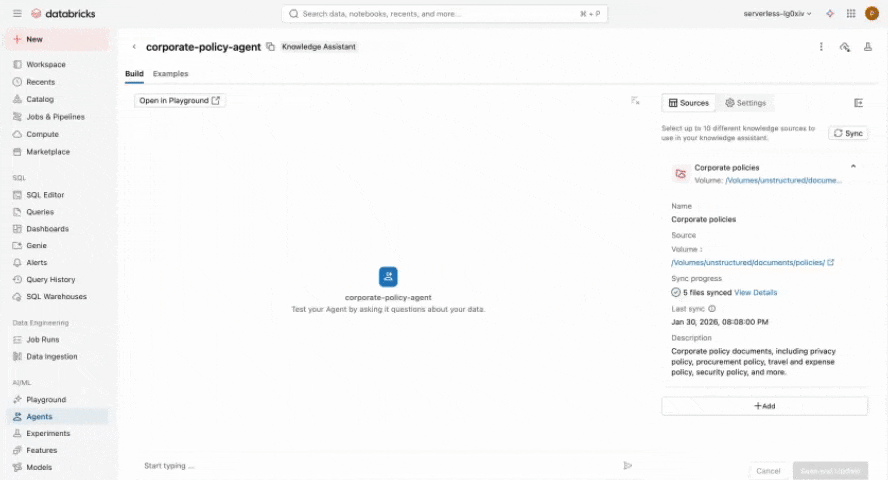Click the SQL Editor icon
This screenshot has width=888, height=480.
pos(17,195)
